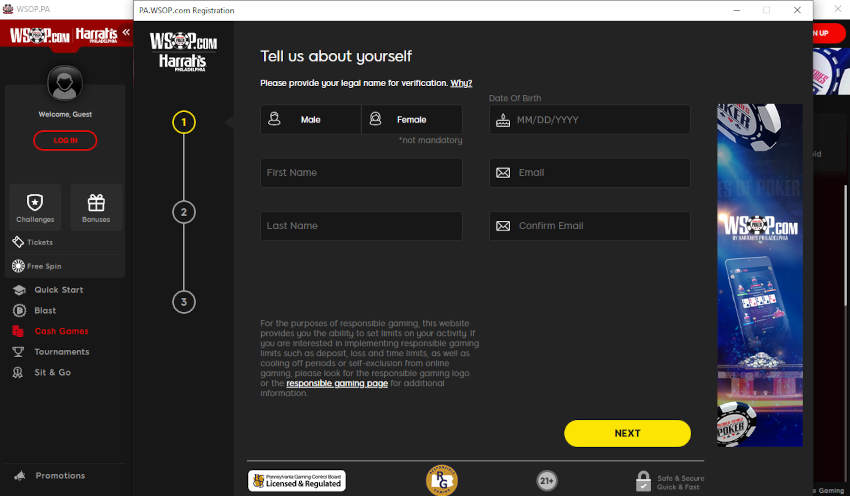Click the LOG IN button
This screenshot has width=850, height=496.
tap(65, 140)
